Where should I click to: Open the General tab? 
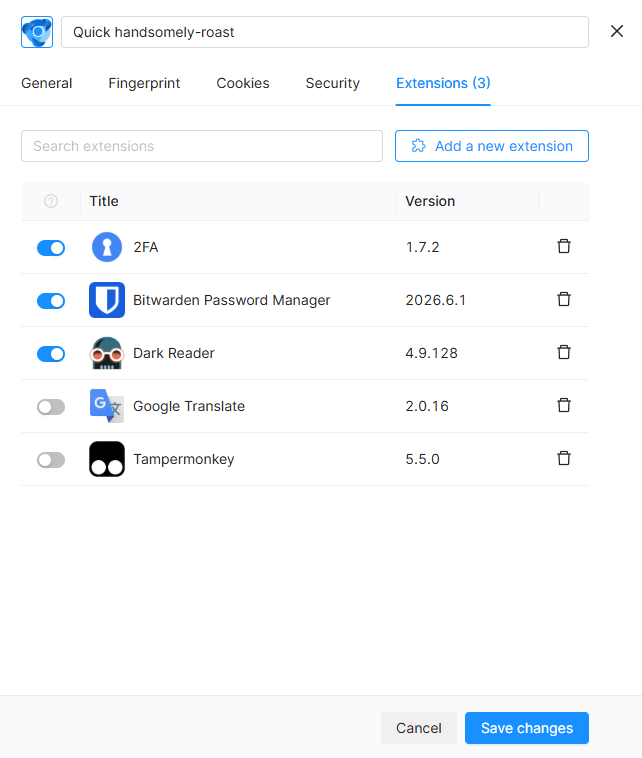(46, 83)
